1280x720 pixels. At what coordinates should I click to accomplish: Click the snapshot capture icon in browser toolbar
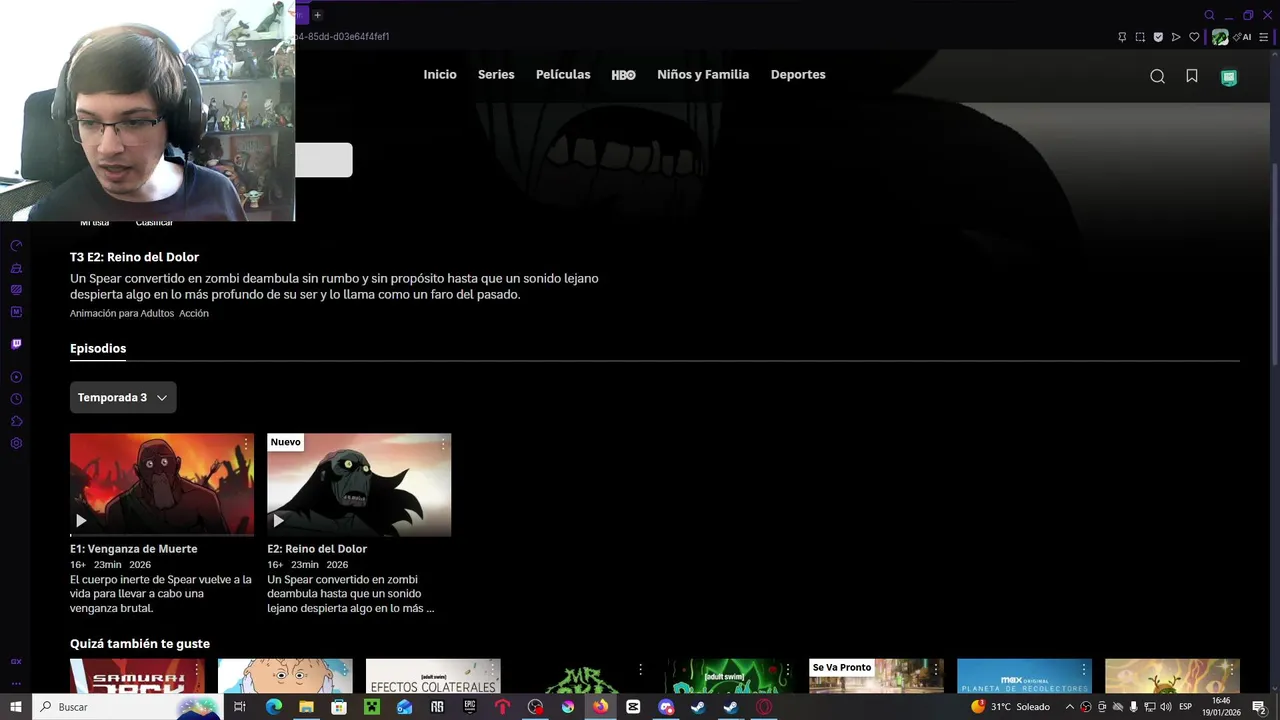pos(1140,37)
